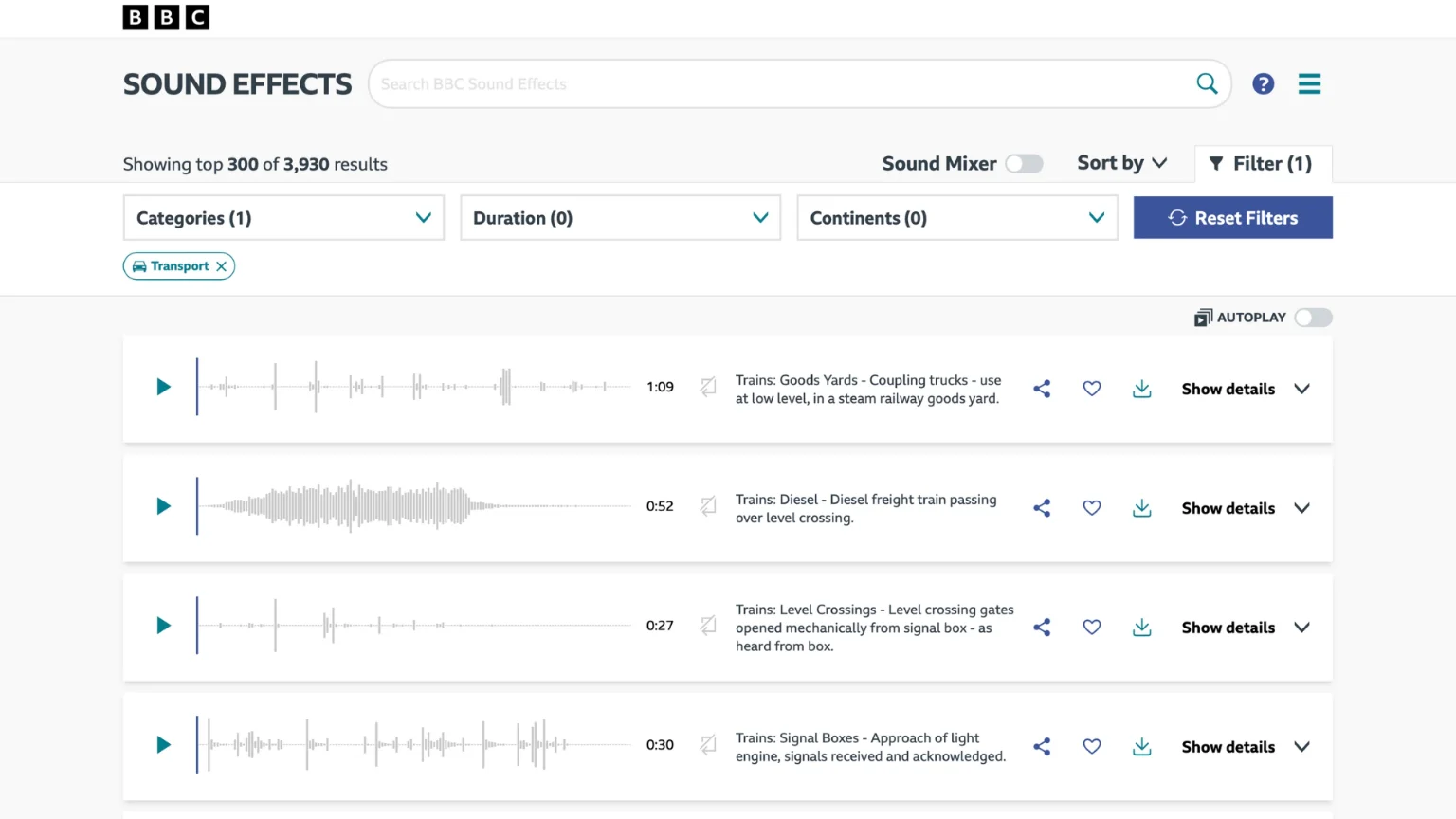Expand the Duration (0) dropdown
The width and height of the screenshot is (1456, 819).
coord(620,218)
